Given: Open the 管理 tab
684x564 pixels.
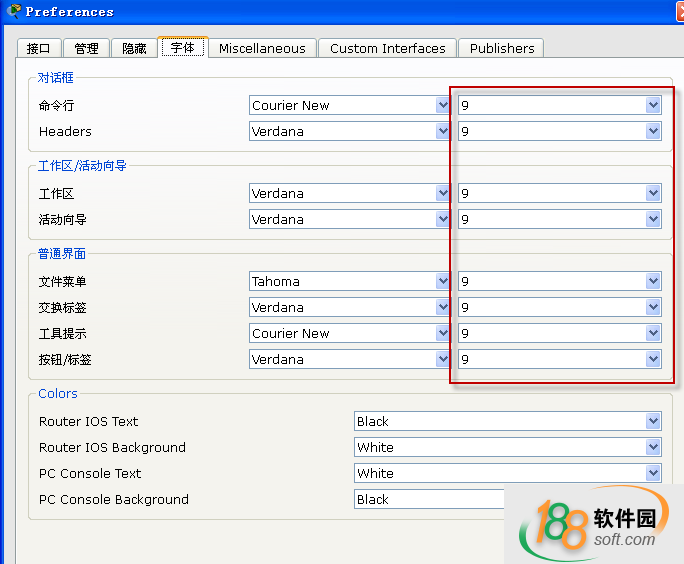Looking at the screenshot, I should click(x=87, y=48).
